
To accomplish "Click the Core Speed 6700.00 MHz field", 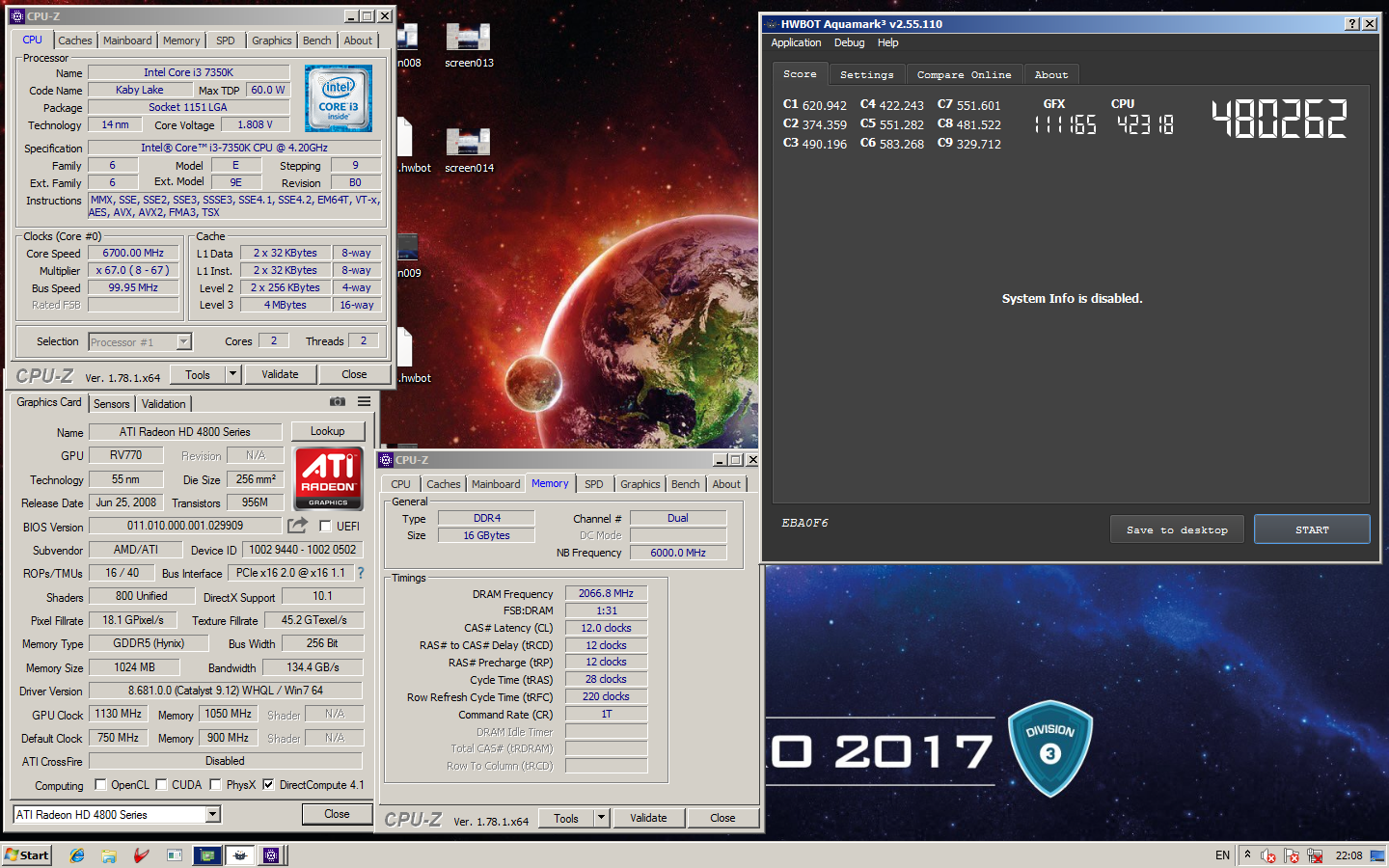I will (x=133, y=253).
